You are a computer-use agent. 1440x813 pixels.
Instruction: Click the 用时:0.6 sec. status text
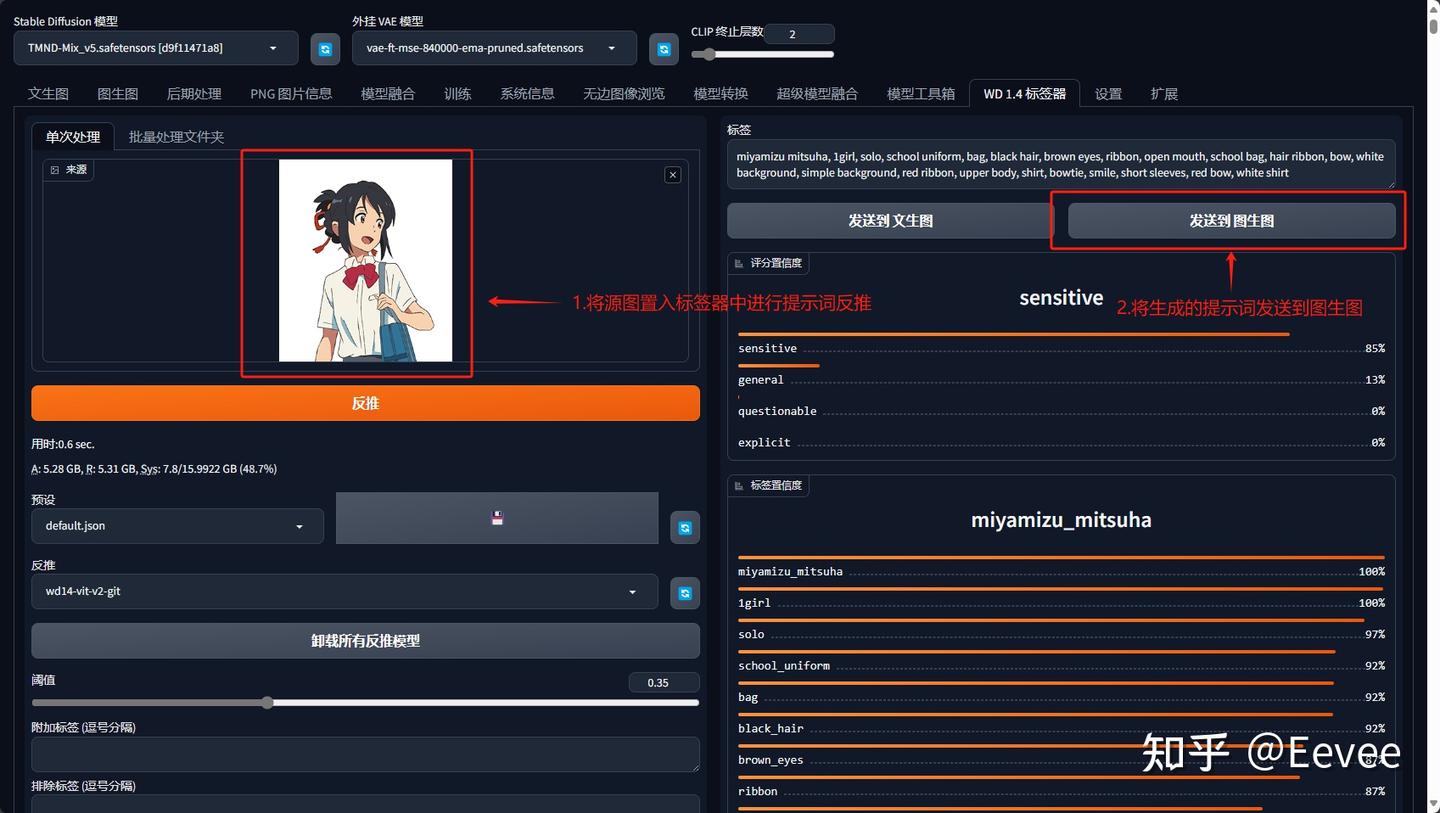(63, 444)
